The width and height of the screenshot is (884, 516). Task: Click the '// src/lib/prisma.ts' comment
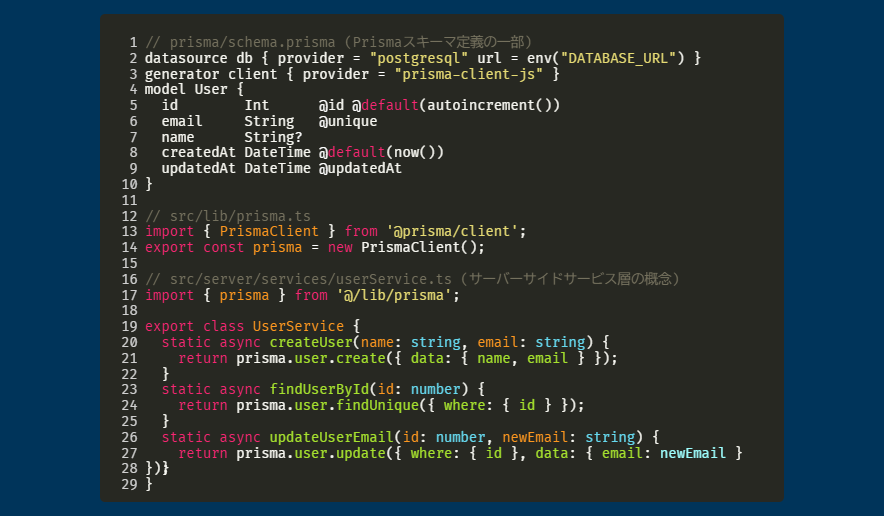click(227, 216)
